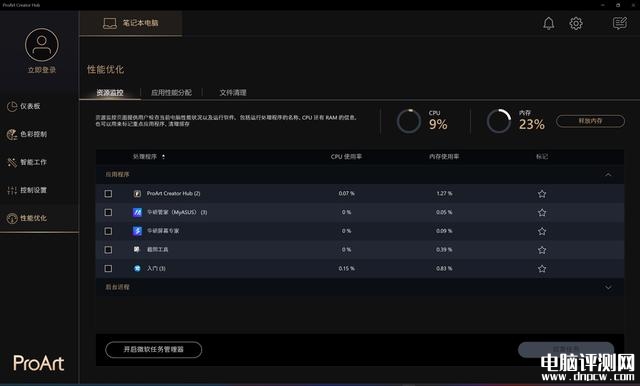Screen dimensions: 640x386
Task: Click the 色彩控制 palette icon
Action: 12,134
